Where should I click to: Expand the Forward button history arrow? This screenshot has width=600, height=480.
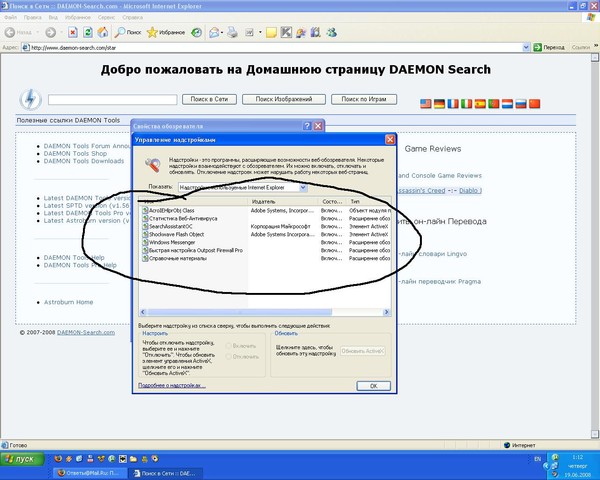pyautogui.click(x=61, y=33)
